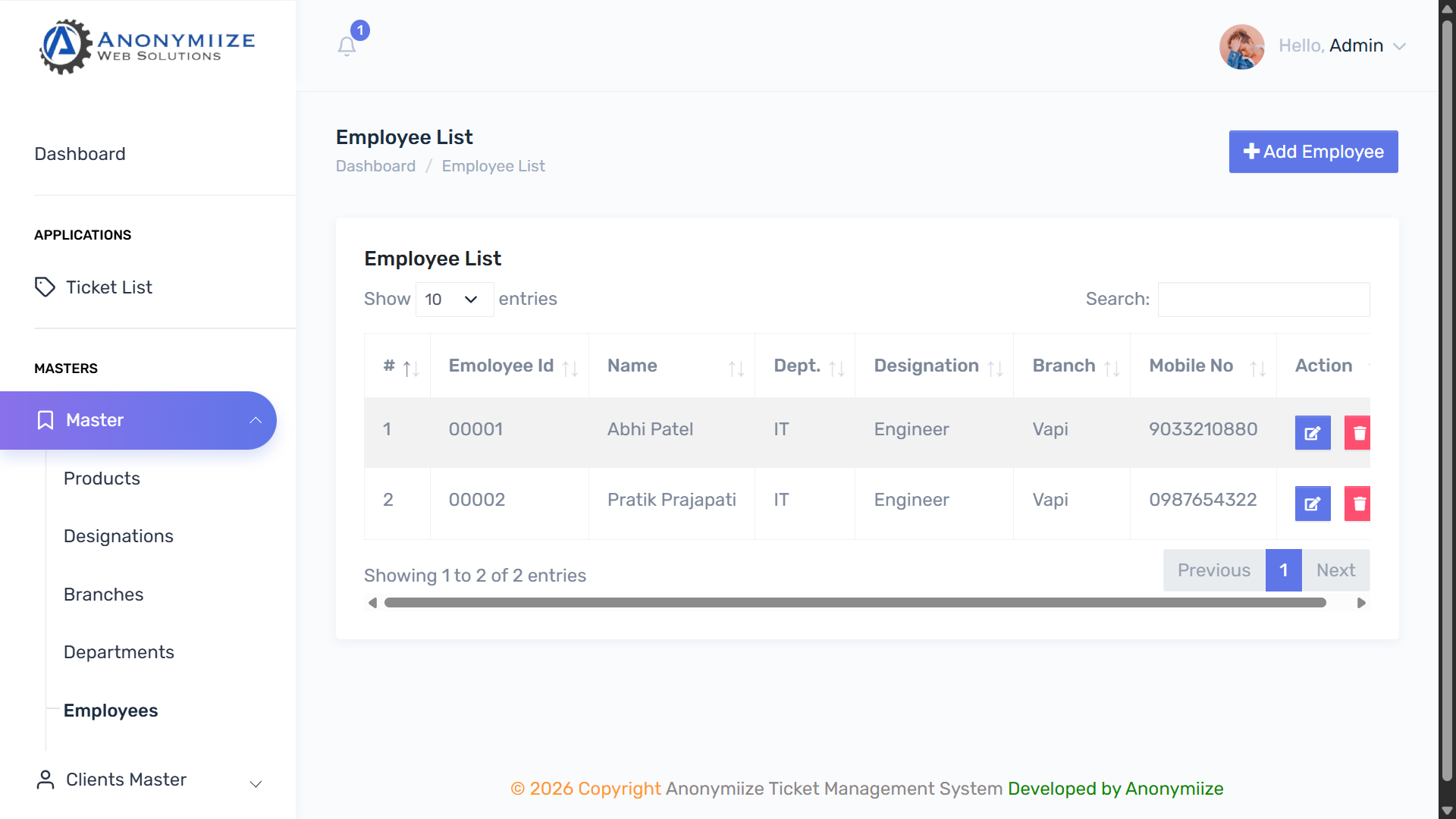1456x819 pixels.
Task: Click the name Pratik Prajapati
Action: [672, 500]
